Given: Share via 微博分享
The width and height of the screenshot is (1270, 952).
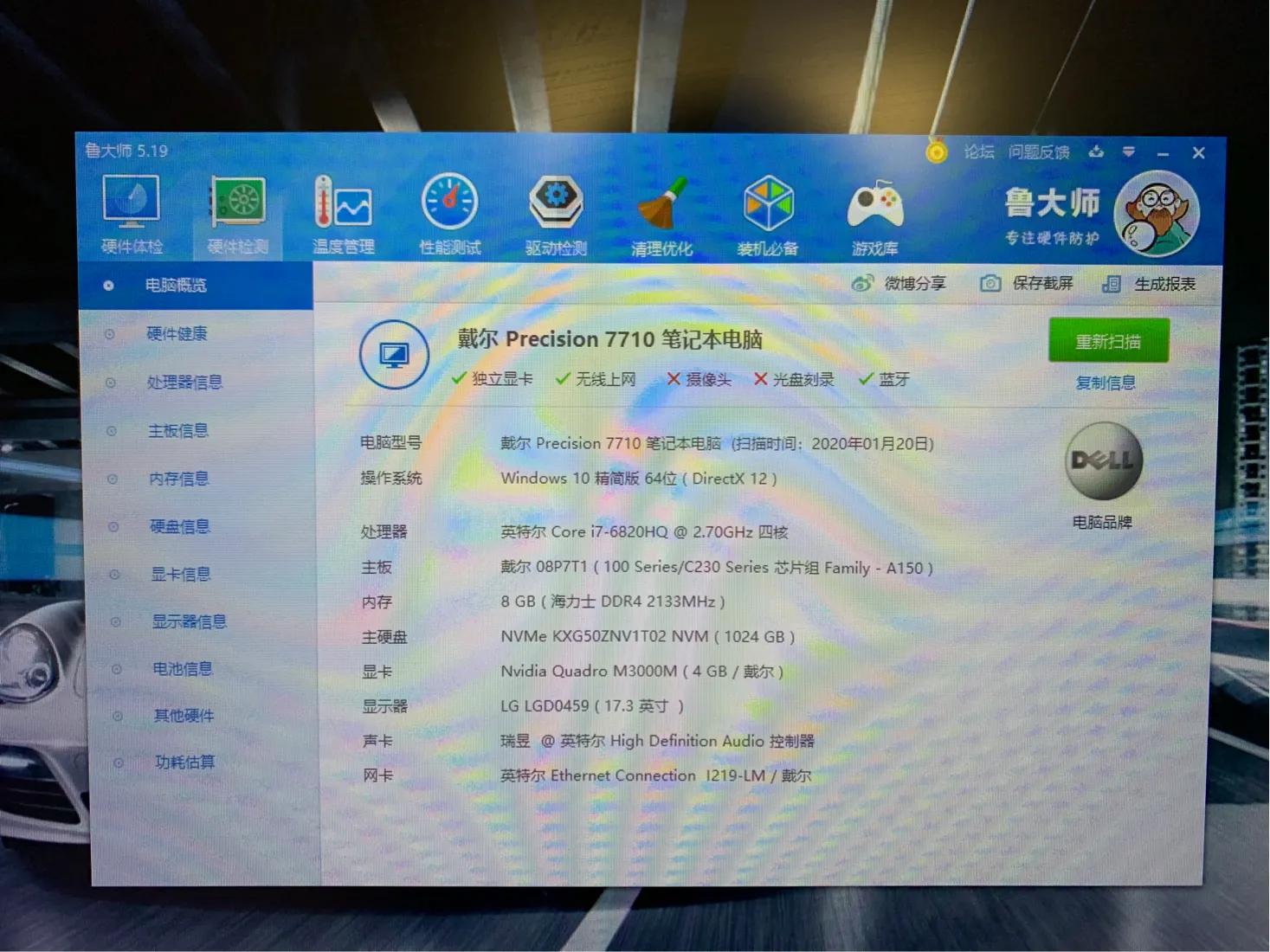Looking at the screenshot, I should coord(898,283).
